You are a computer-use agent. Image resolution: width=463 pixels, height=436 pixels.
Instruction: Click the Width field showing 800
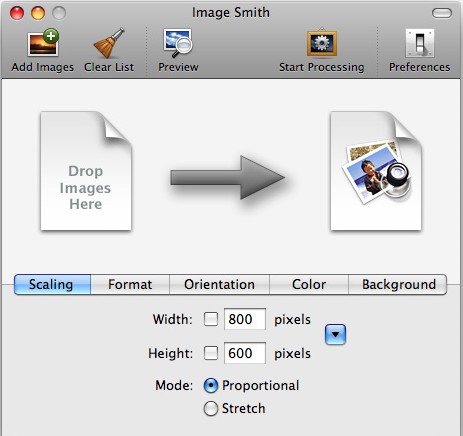click(245, 319)
